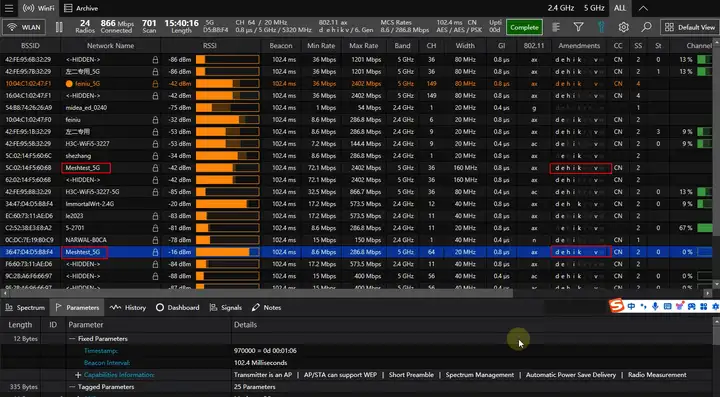Image resolution: width=720 pixels, height=397 pixels.
Task: Select the Parameters tab
Action: 77,308
